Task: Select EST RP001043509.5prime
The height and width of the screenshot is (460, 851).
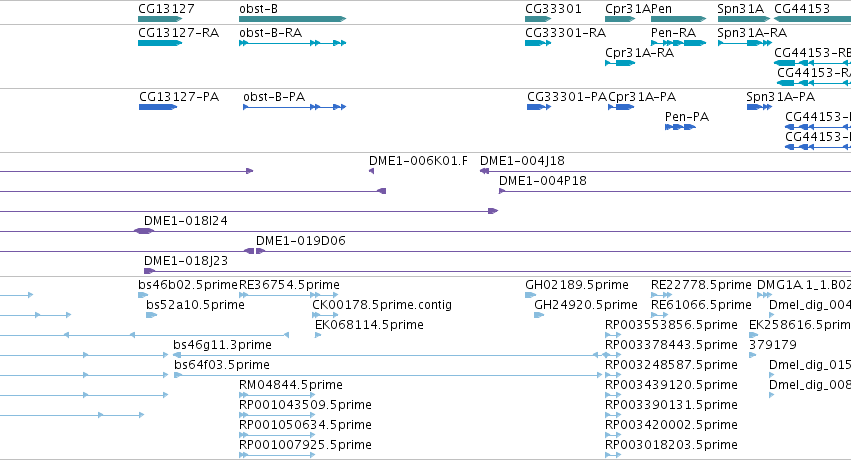Action: 305,405
